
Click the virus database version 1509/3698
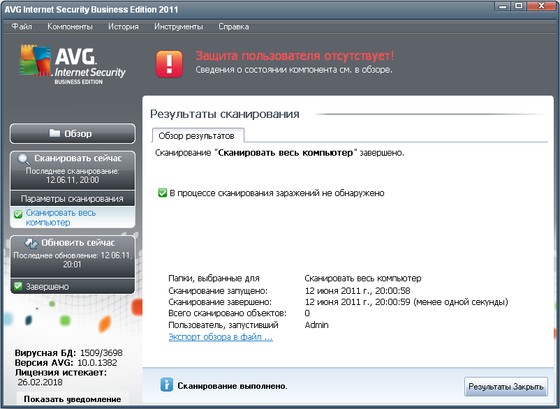101,353
